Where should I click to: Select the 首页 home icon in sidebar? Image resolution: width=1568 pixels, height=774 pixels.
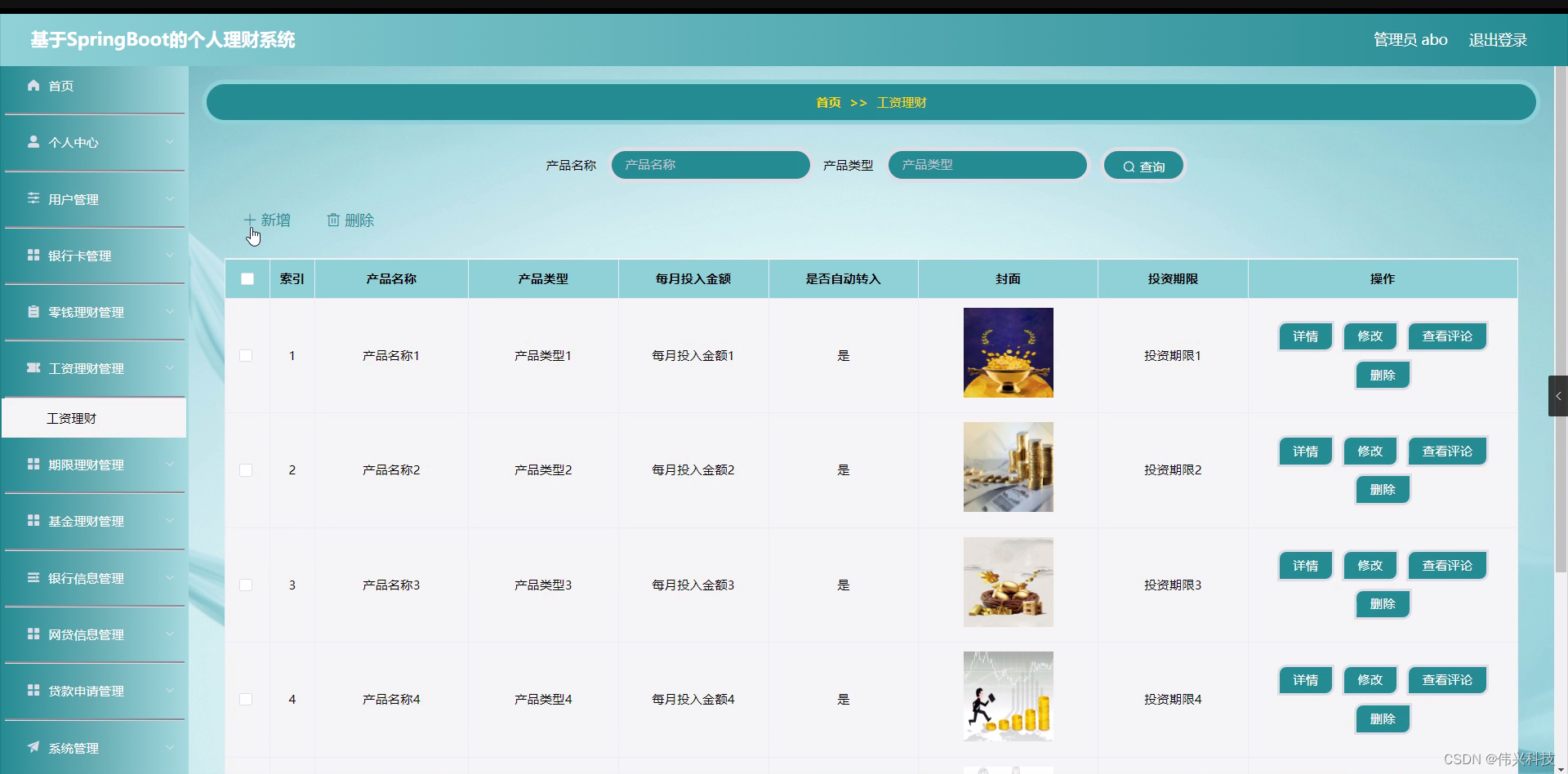tap(33, 86)
